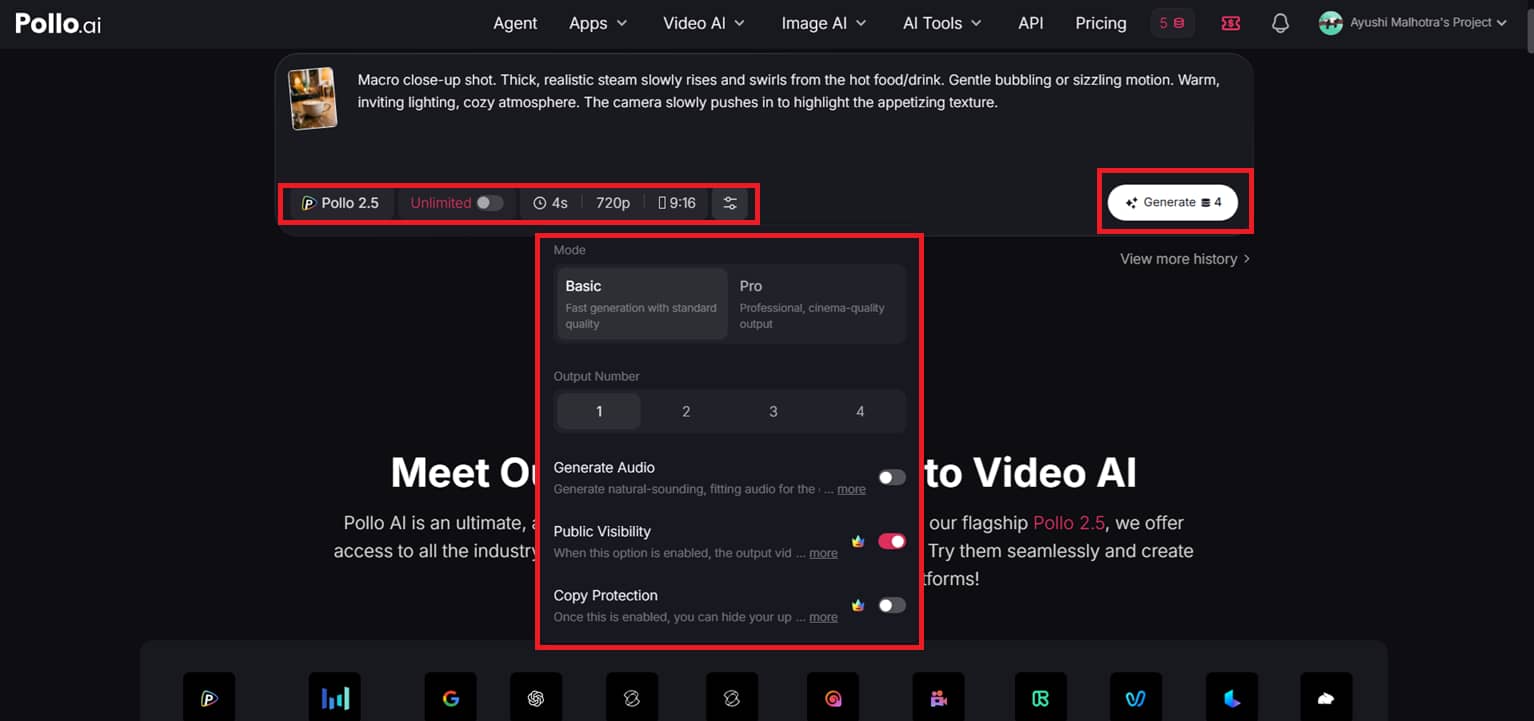Image resolution: width=1534 pixels, height=721 pixels.
Task: Set Output Number to 2
Action: (x=686, y=411)
